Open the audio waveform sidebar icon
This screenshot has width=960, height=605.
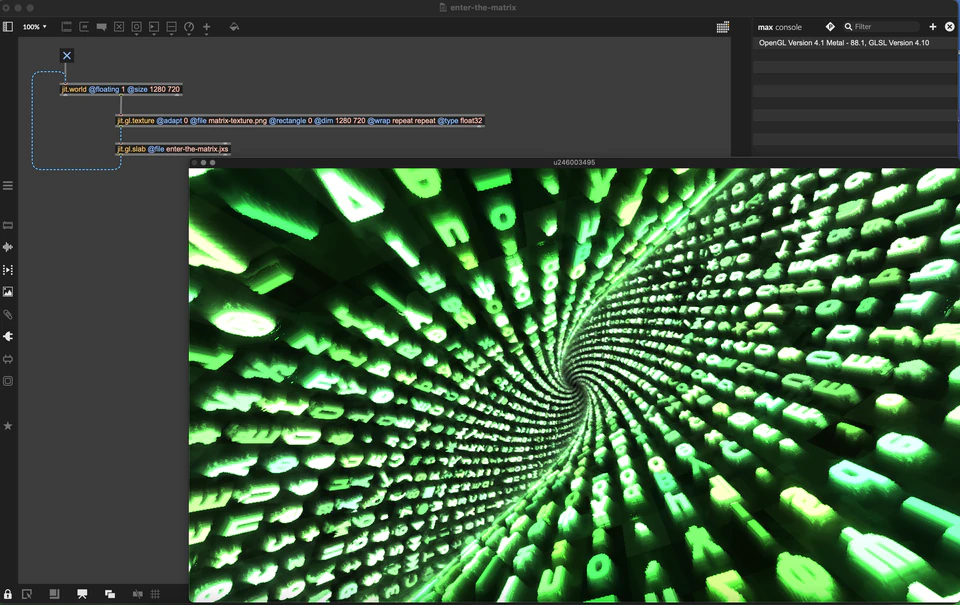pos(8,247)
